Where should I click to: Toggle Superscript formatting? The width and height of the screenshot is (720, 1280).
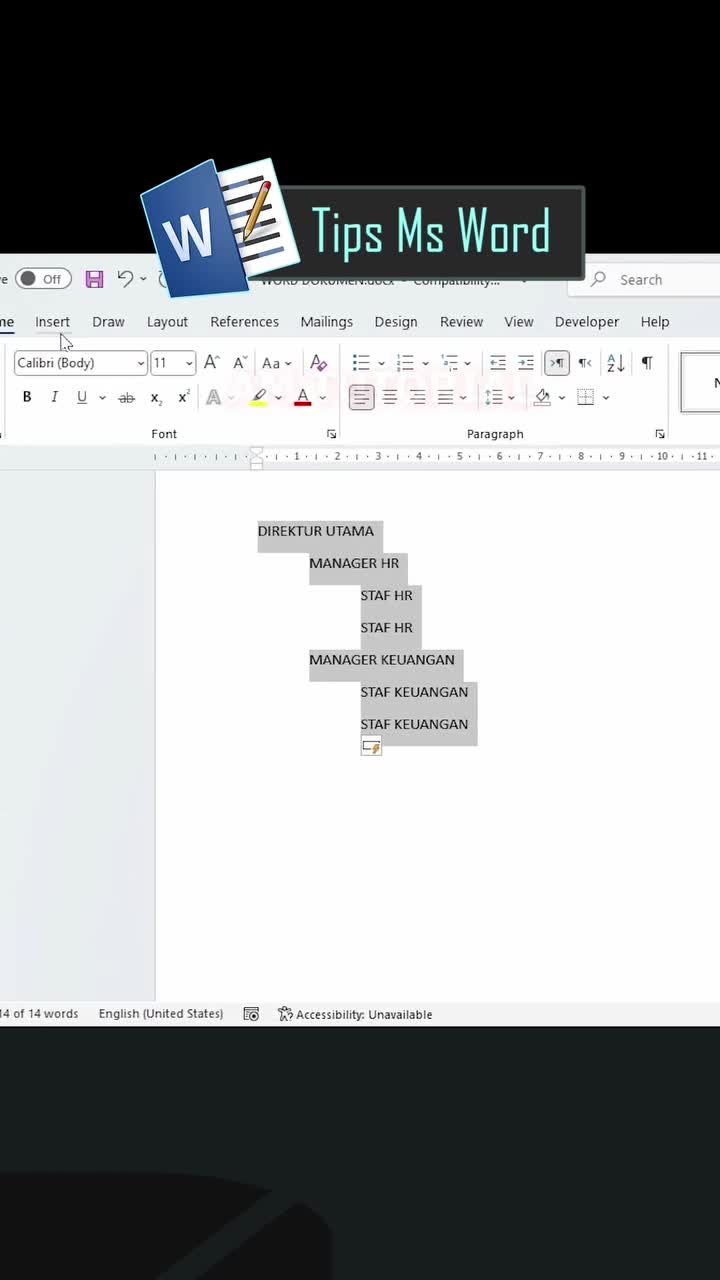coord(184,397)
